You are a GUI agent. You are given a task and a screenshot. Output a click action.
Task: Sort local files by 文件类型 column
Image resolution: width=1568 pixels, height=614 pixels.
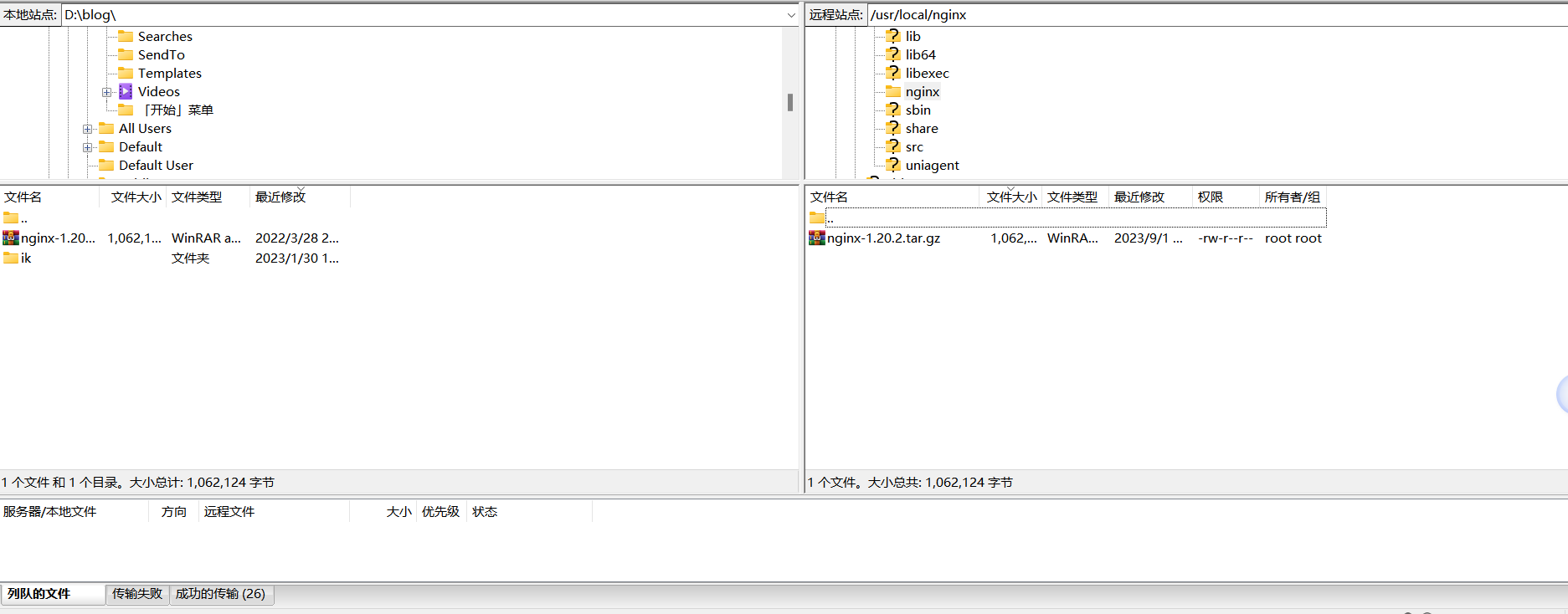208,197
